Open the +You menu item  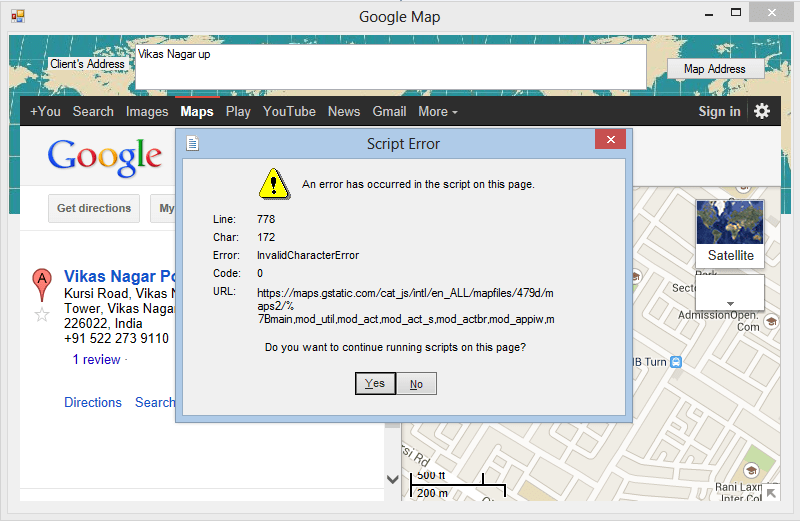[45, 111]
